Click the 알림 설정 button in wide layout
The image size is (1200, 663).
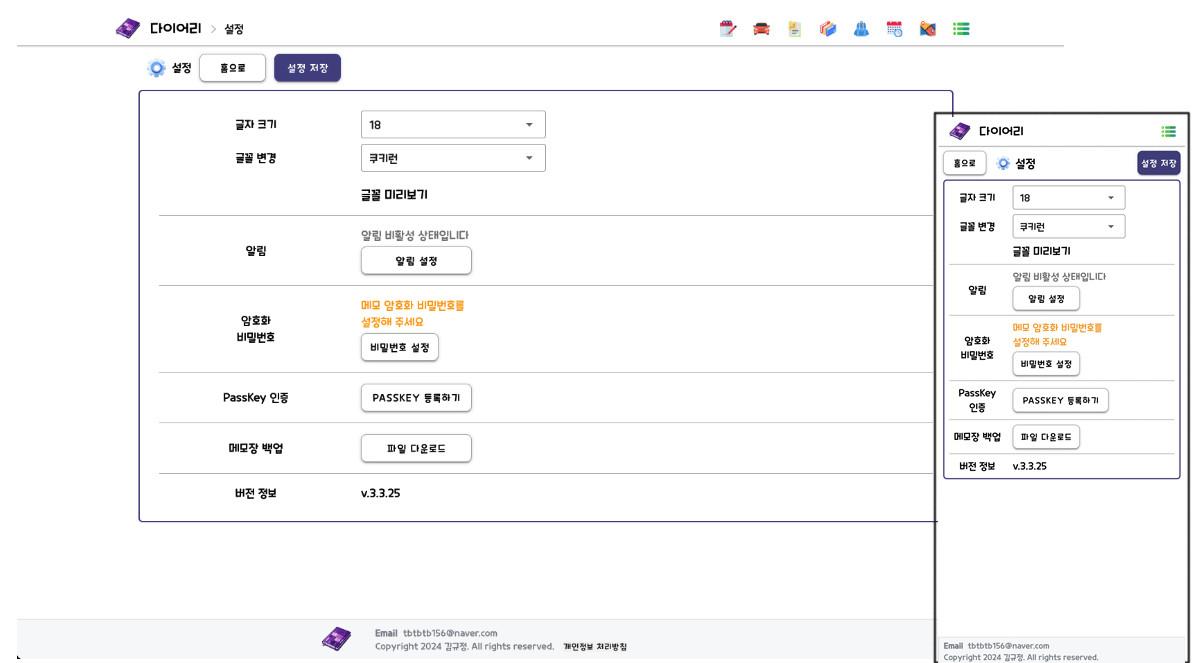[415, 261]
